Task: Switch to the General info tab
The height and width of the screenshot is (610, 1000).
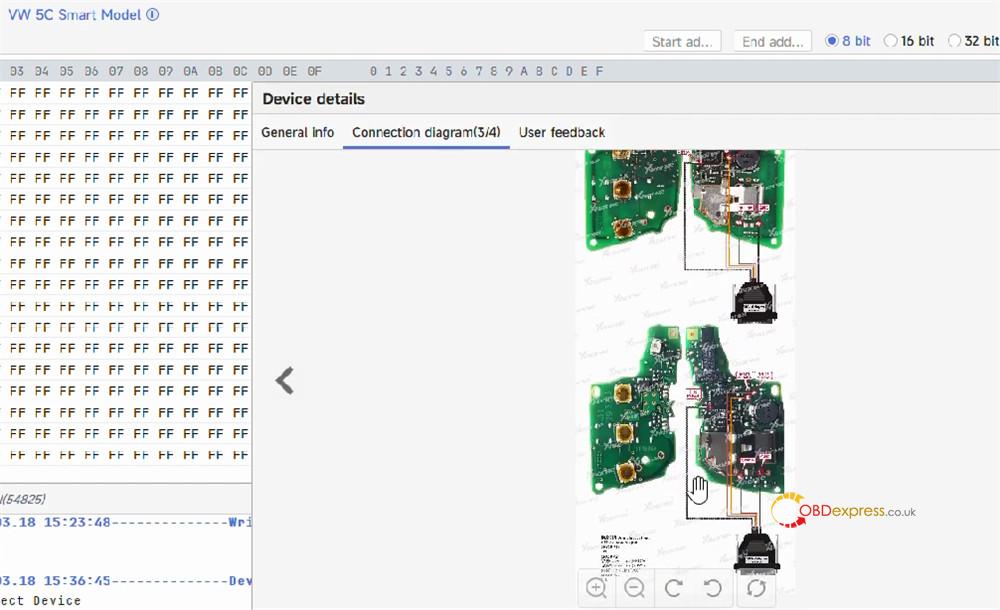Action: 297,132
